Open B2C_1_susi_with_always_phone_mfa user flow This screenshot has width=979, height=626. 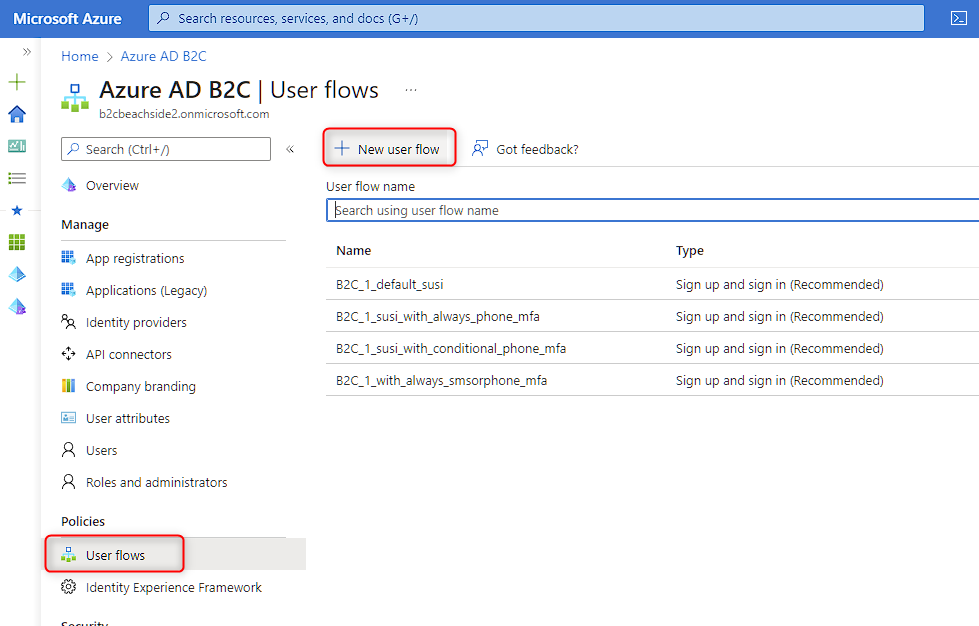point(437,316)
